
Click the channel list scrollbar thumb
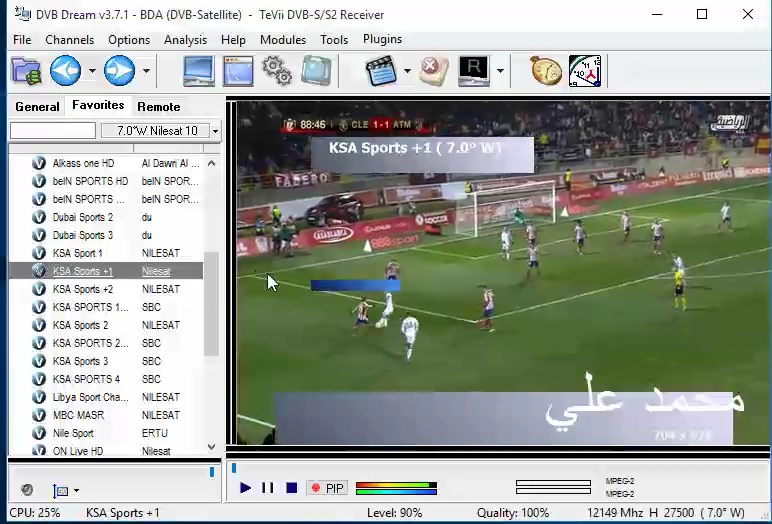pyautogui.click(x=211, y=303)
